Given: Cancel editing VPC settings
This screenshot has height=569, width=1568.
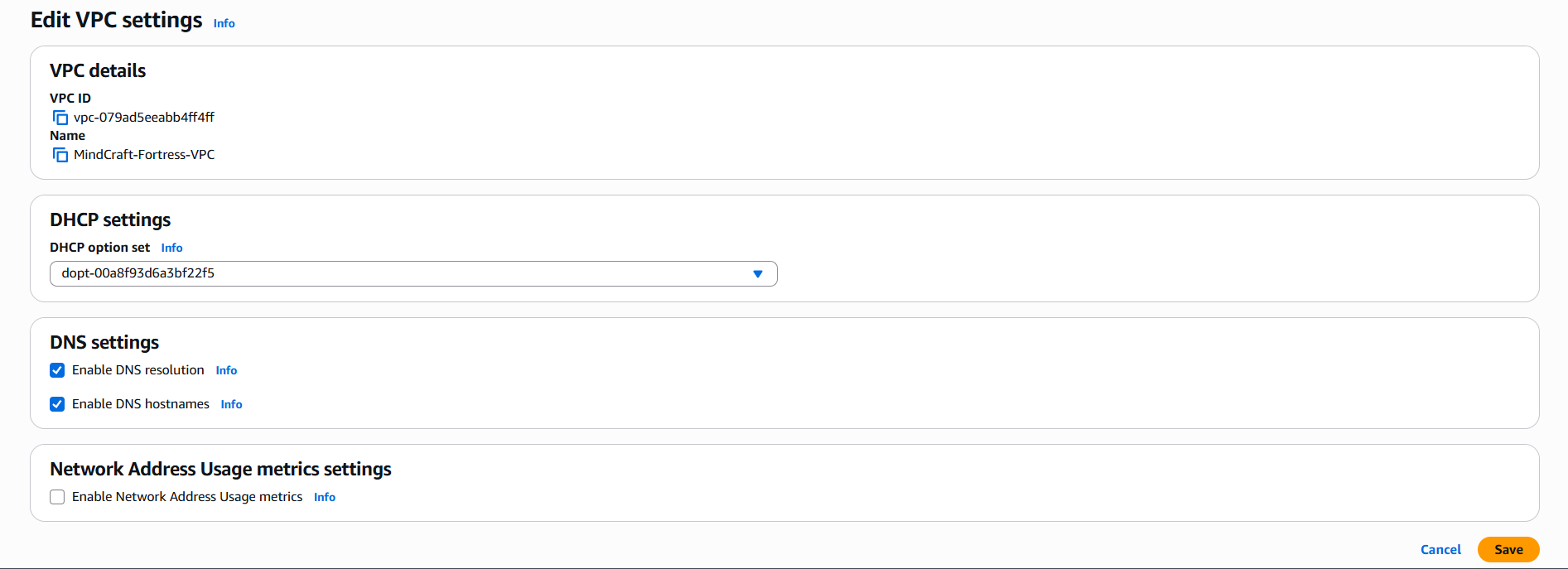Looking at the screenshot, I should click(x=1440, y=550).
